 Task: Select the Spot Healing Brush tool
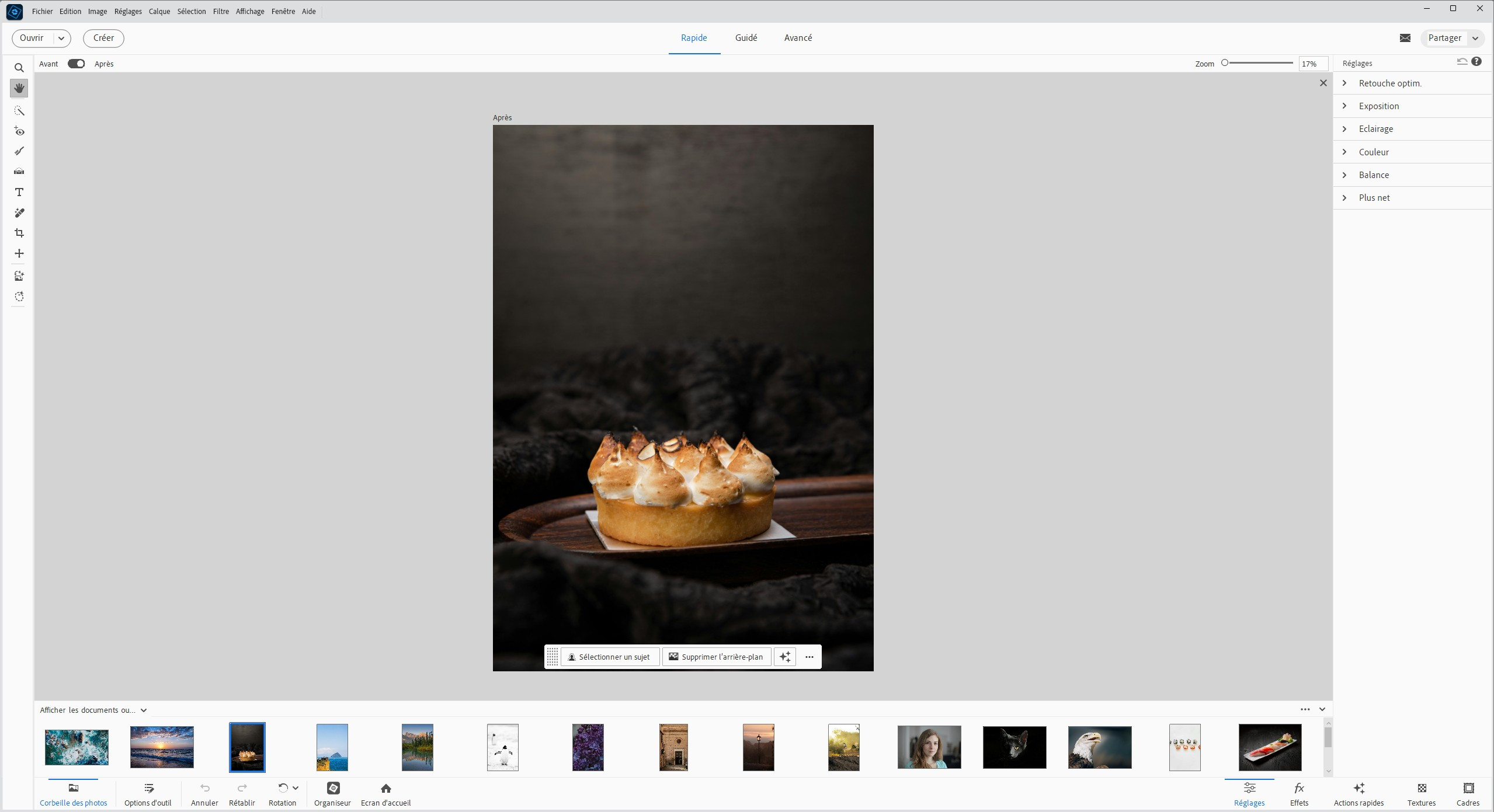19,212
